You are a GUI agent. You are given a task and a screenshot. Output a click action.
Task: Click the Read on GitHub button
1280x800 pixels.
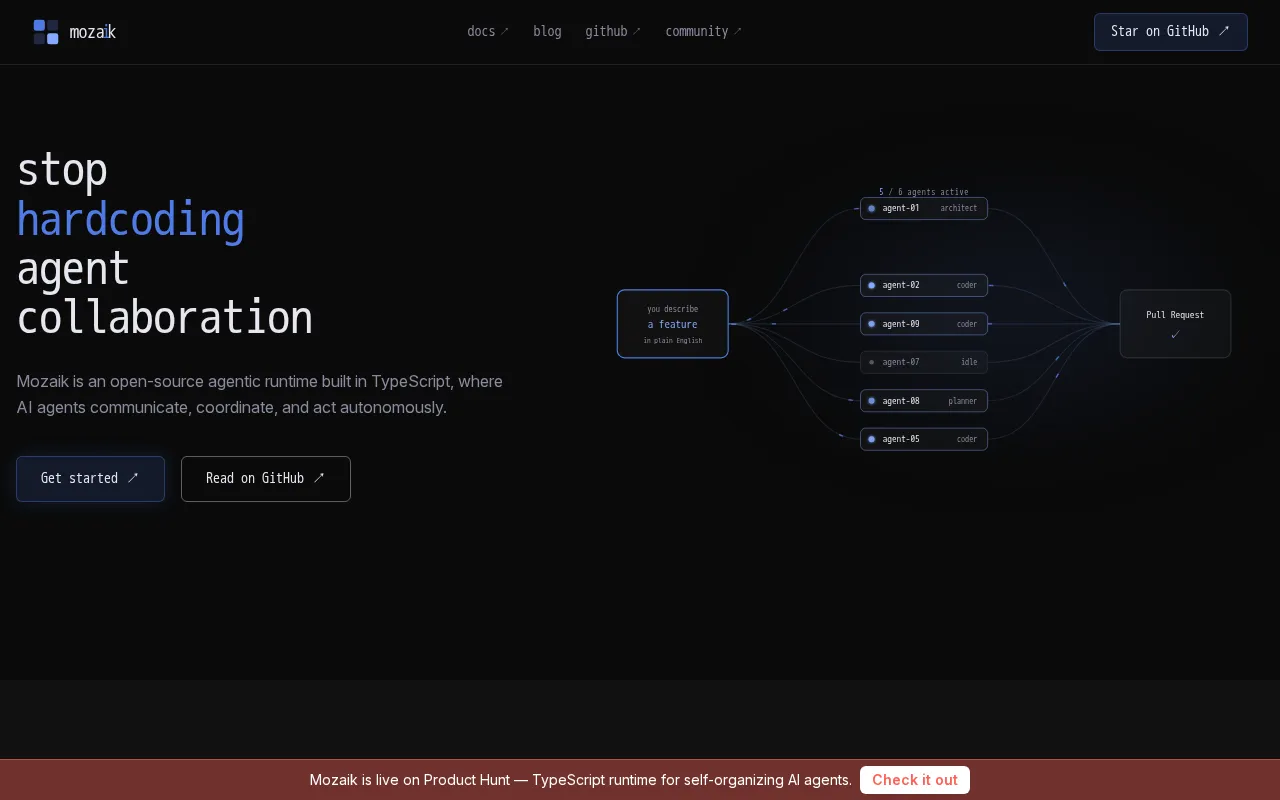(266, 479)
